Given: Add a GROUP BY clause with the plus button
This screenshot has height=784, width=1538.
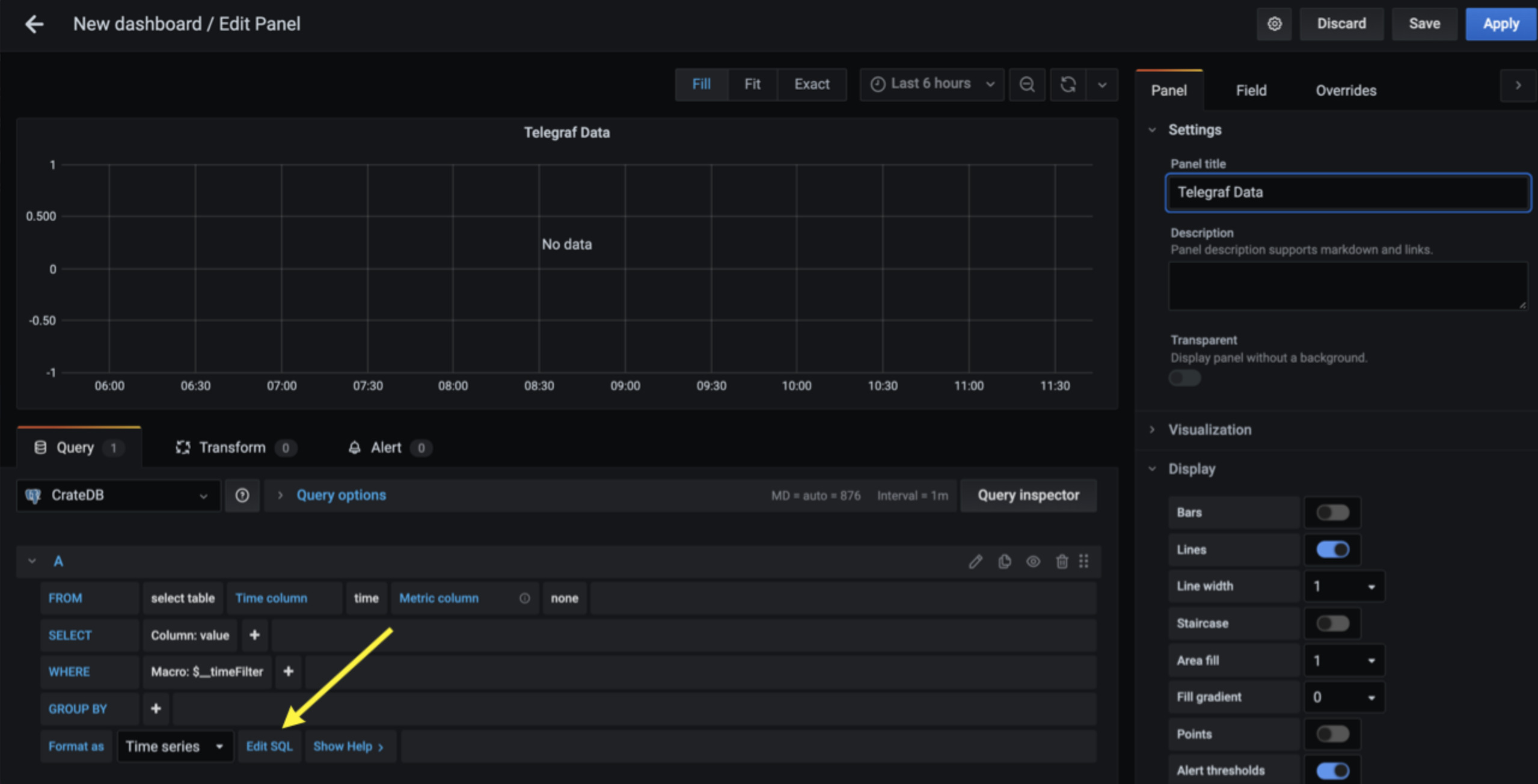Looking at the screenshot, I should coord(156,709).
